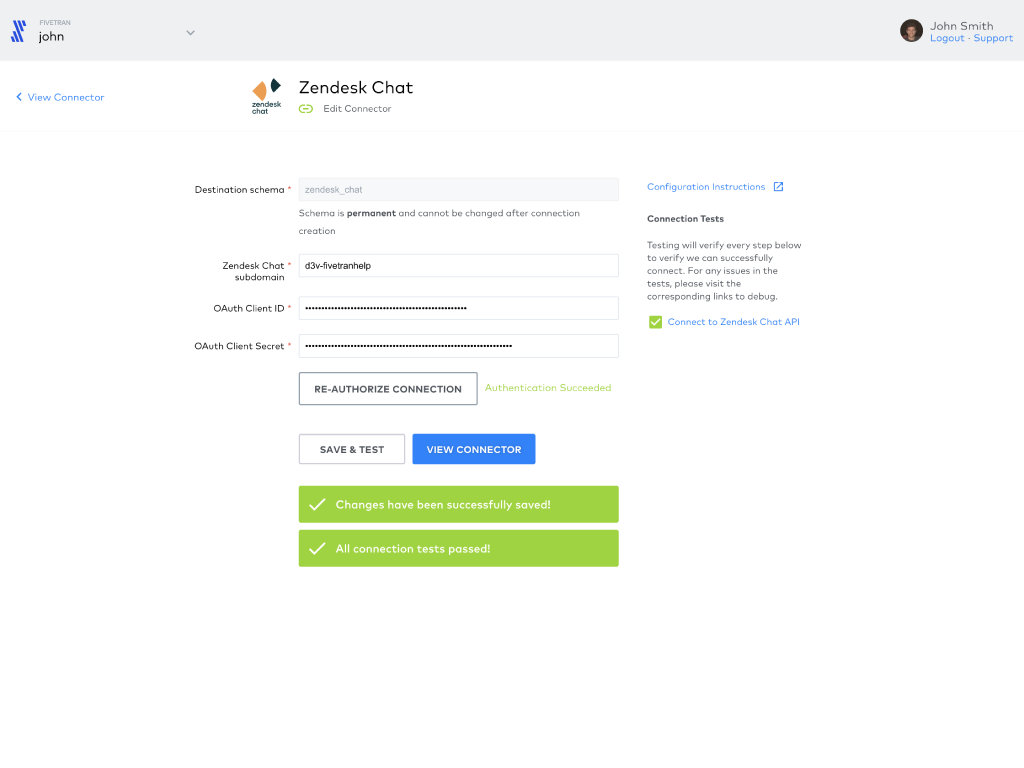Select the OAuth Client ID field

458,307
